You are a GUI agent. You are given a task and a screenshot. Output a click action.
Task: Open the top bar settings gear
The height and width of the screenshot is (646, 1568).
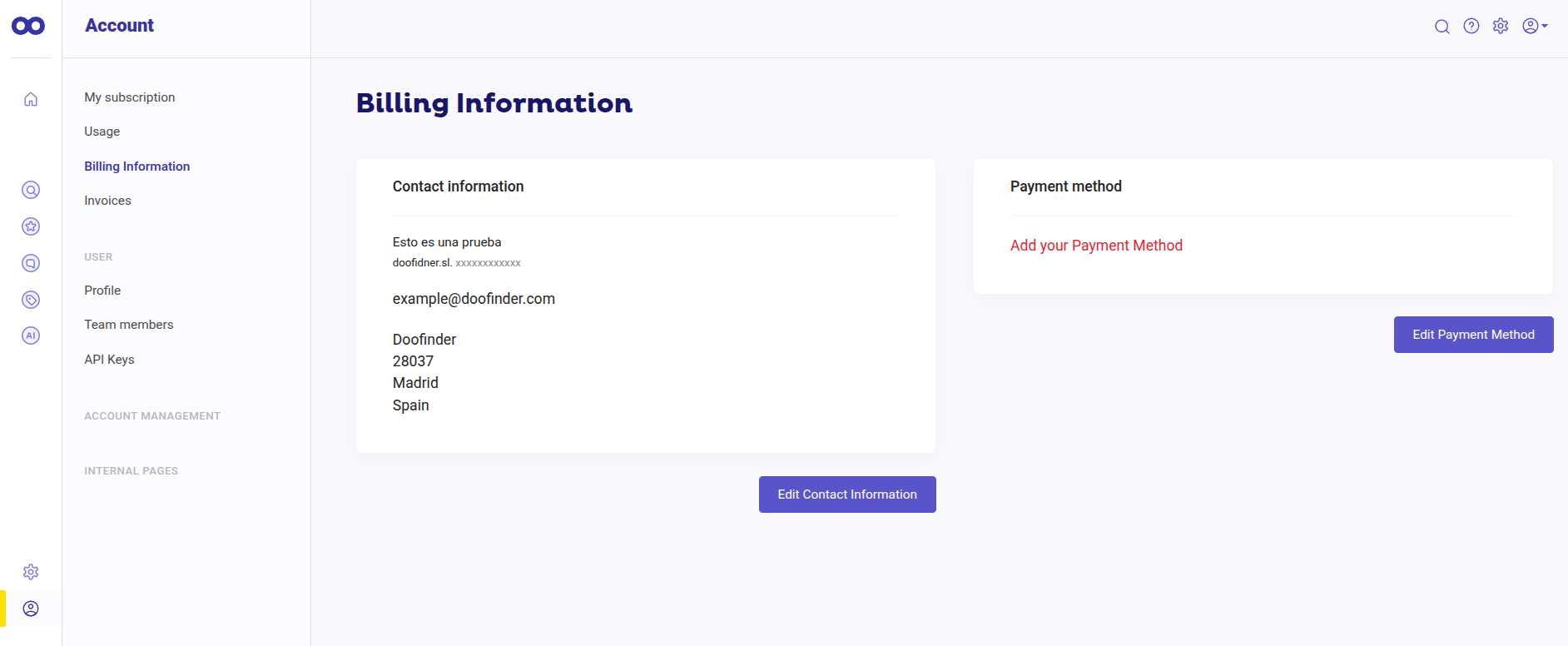1501,26
